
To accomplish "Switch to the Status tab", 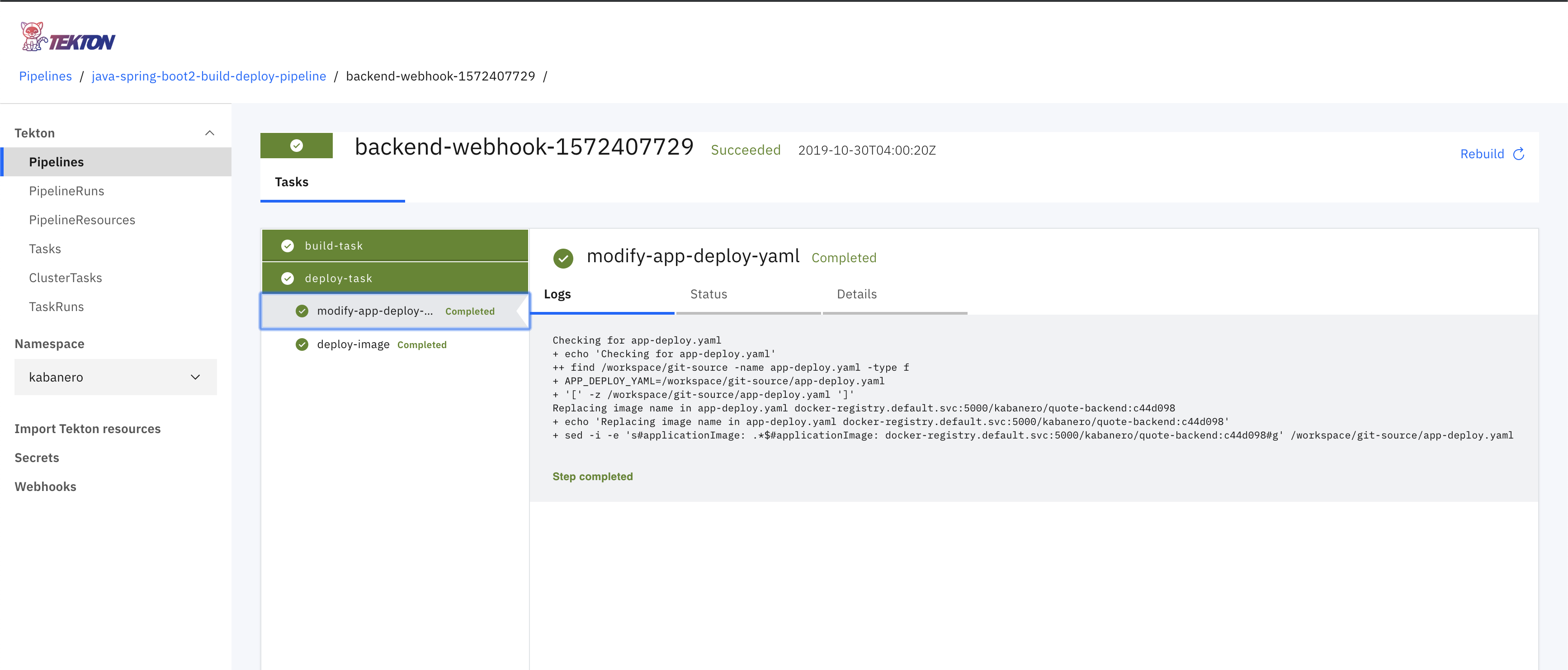I will (749, 294).
